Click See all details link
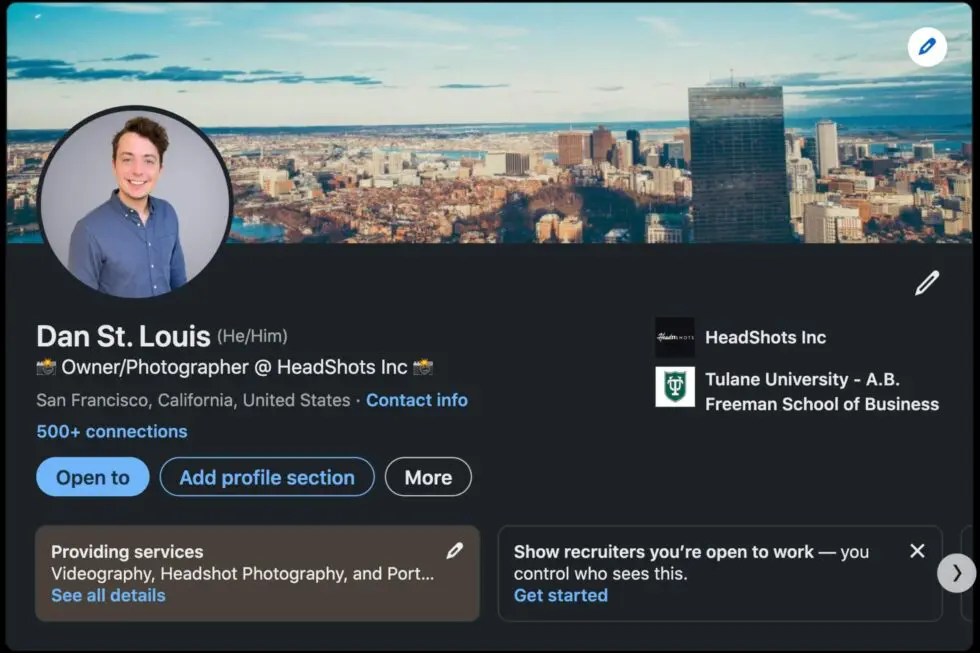Viewport: 980px width, 653px height. 108,595
